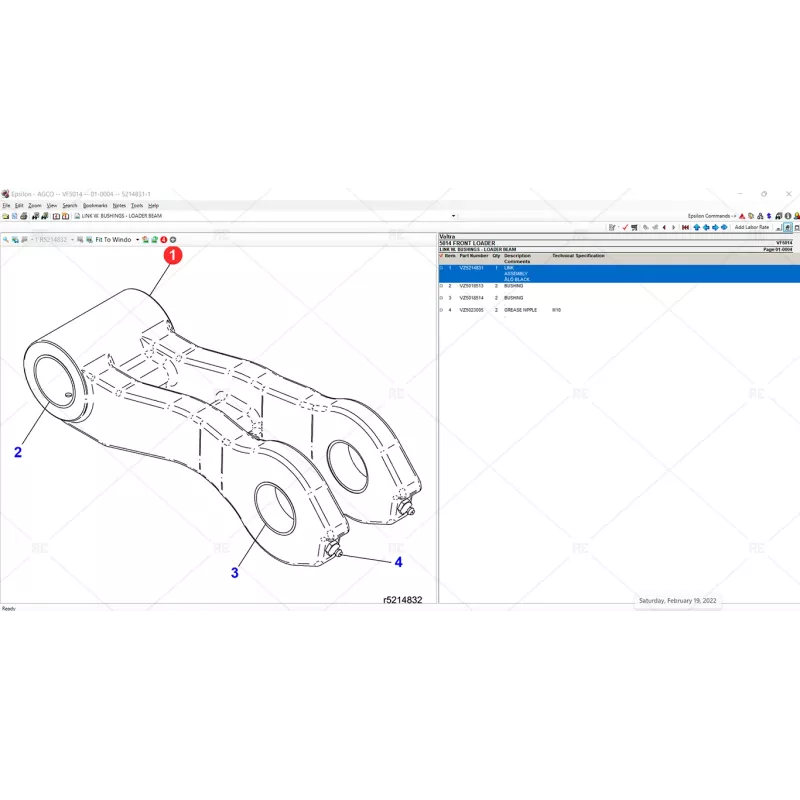The image size is (800, 800).
Task: Click the Add Labor Rate button
Action: point(751,227)
